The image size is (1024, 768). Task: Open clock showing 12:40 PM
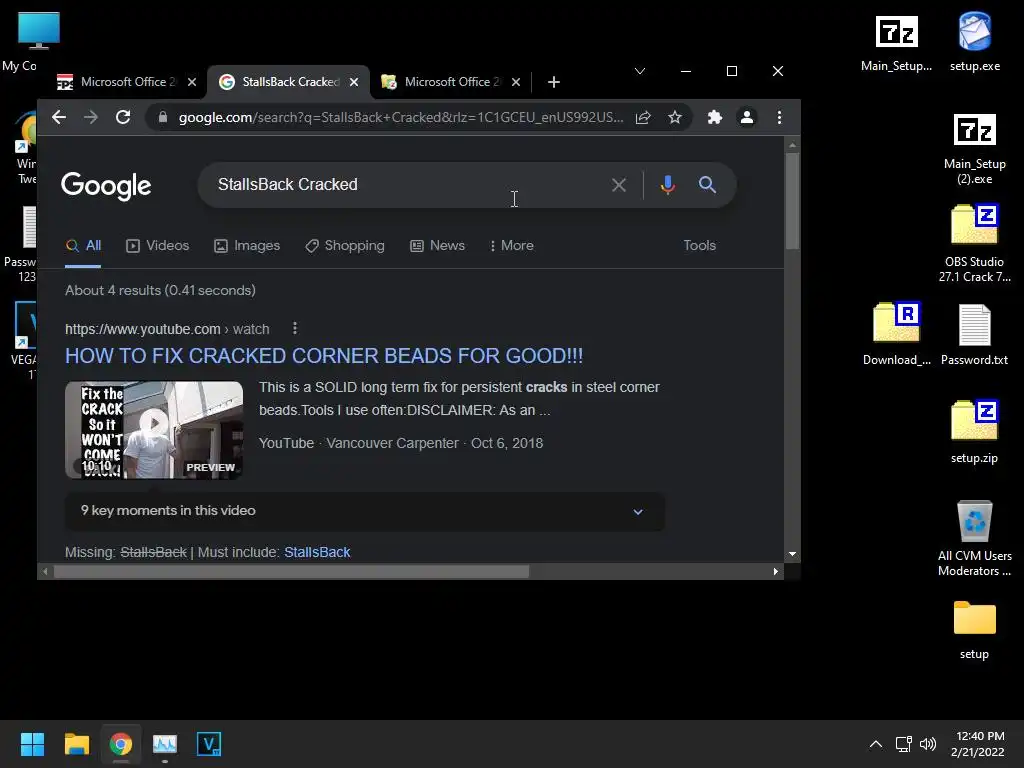pos(978,744)
